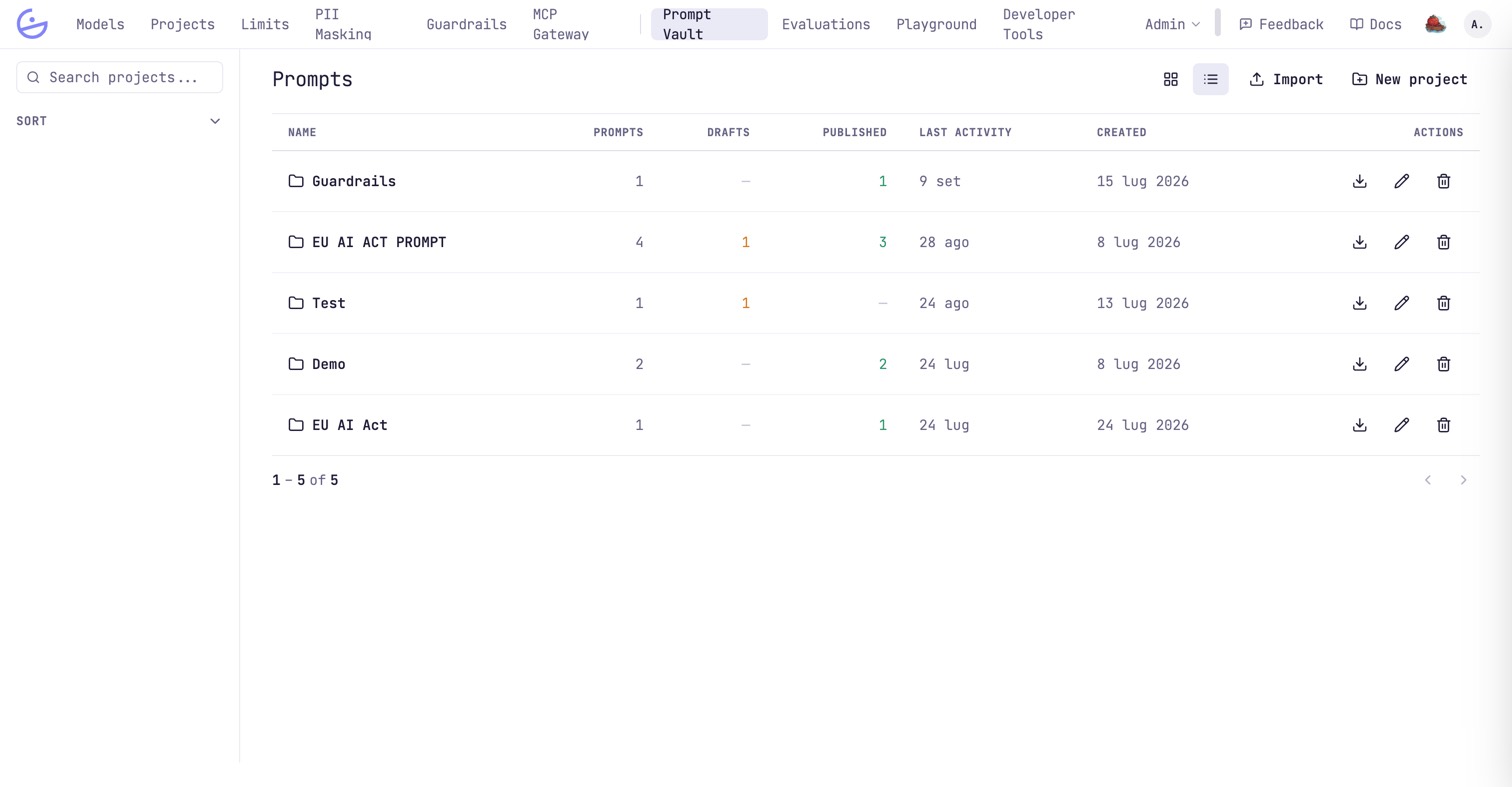The height and width of the screenshot is (787, 1512).
Task: Click the Import button
Action: pyautogui.click(x=1286, y=79)
